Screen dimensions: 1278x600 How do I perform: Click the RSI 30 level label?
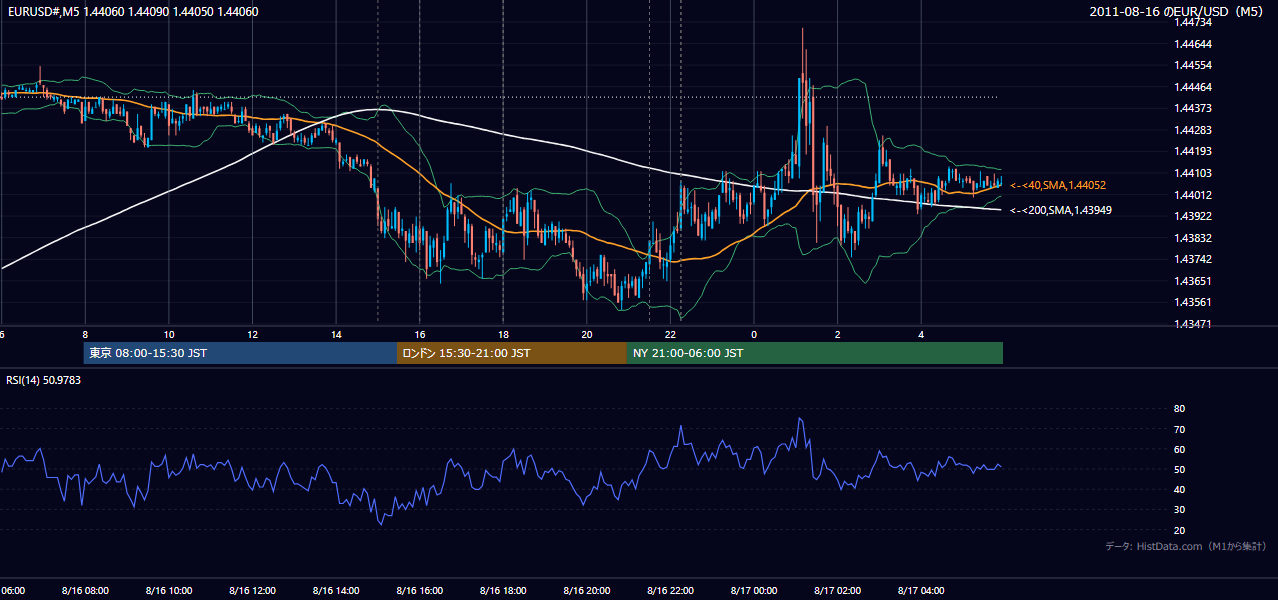pos(1179,509)
